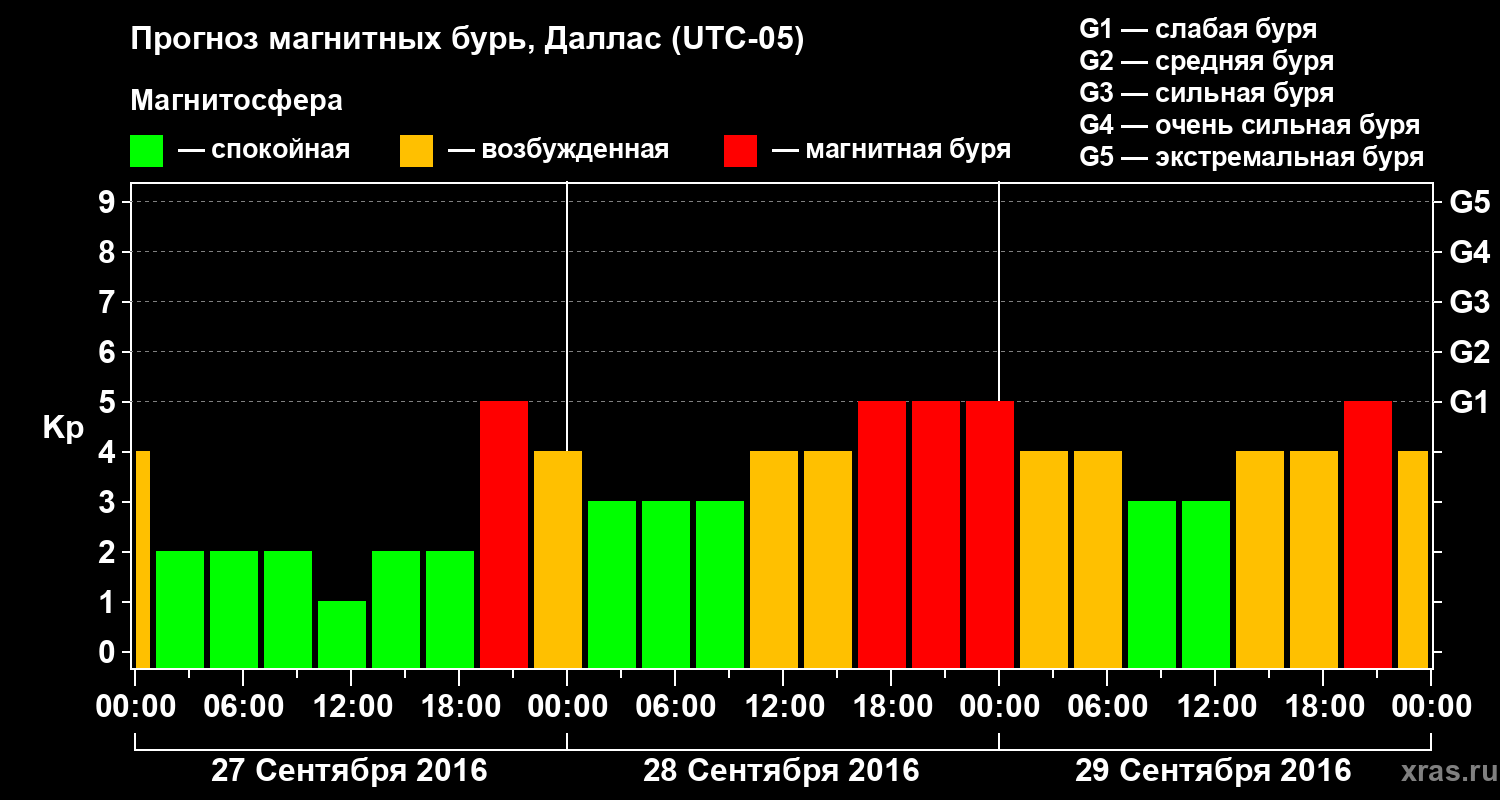Click the G5 storm level label on right axis
This screenshot has height=800, width=1500.
click(x=1469, y=202)
